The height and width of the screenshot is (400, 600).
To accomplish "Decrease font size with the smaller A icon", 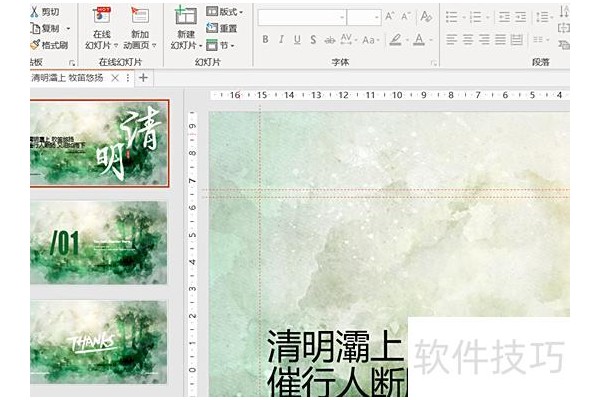I will (406, 16).
